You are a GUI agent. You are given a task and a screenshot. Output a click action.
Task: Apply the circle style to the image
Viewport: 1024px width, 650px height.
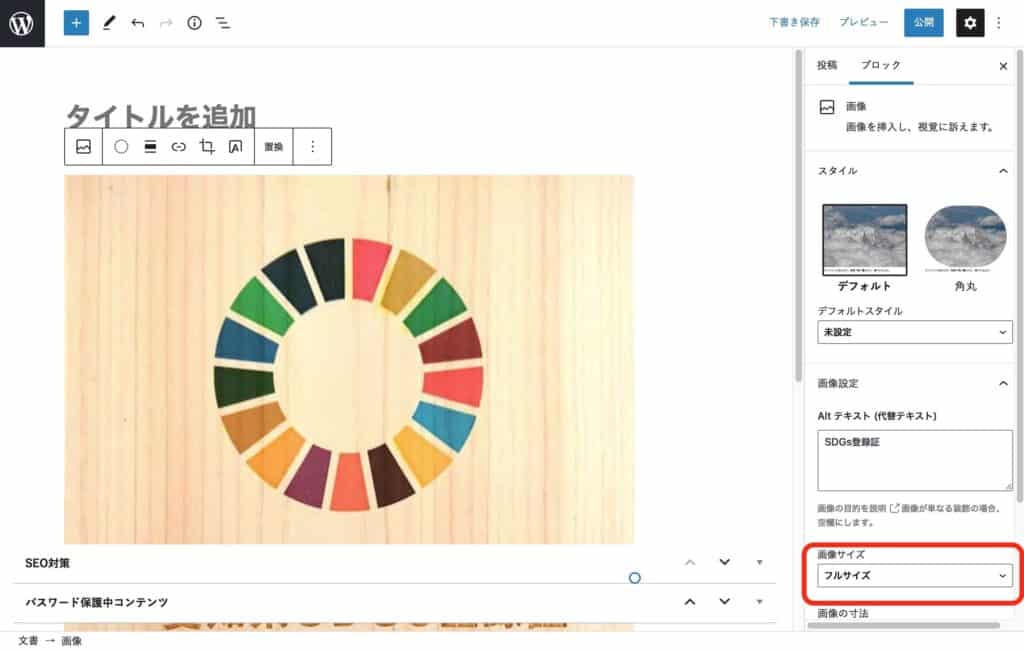[121, 146]
